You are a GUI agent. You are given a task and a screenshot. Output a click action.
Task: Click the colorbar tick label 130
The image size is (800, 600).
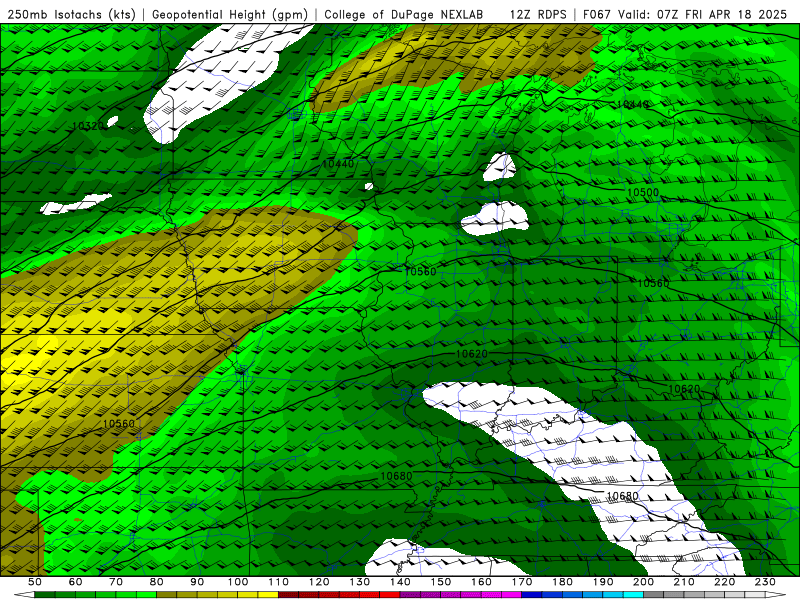[360, 582]
